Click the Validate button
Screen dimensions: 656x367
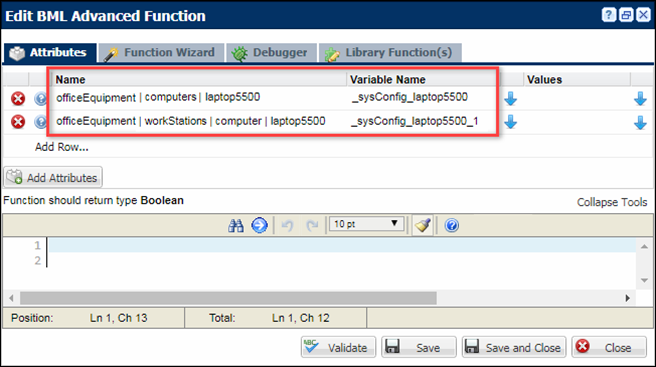click(x=338, y=347)
